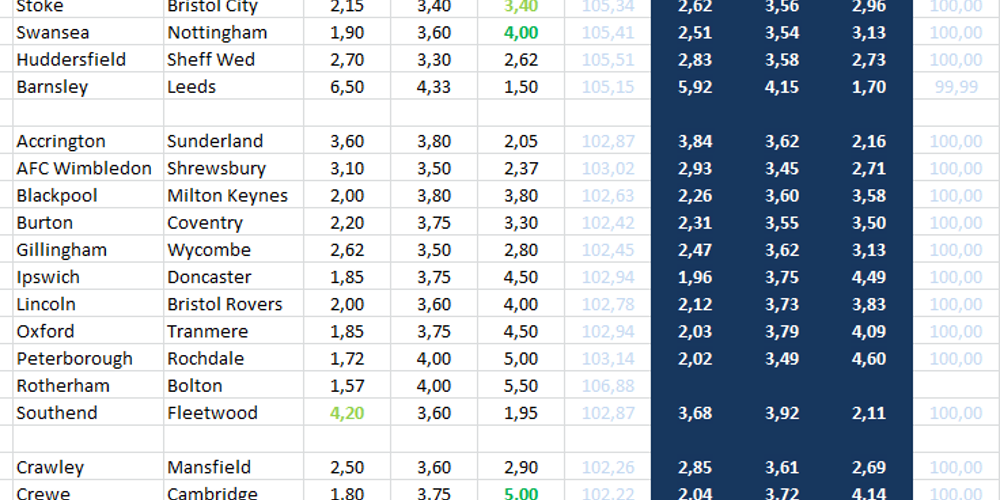Screen dimensions: 1000x500
Task: Click 4,09 in the Oxford row
Action: [x=869, y=331]
